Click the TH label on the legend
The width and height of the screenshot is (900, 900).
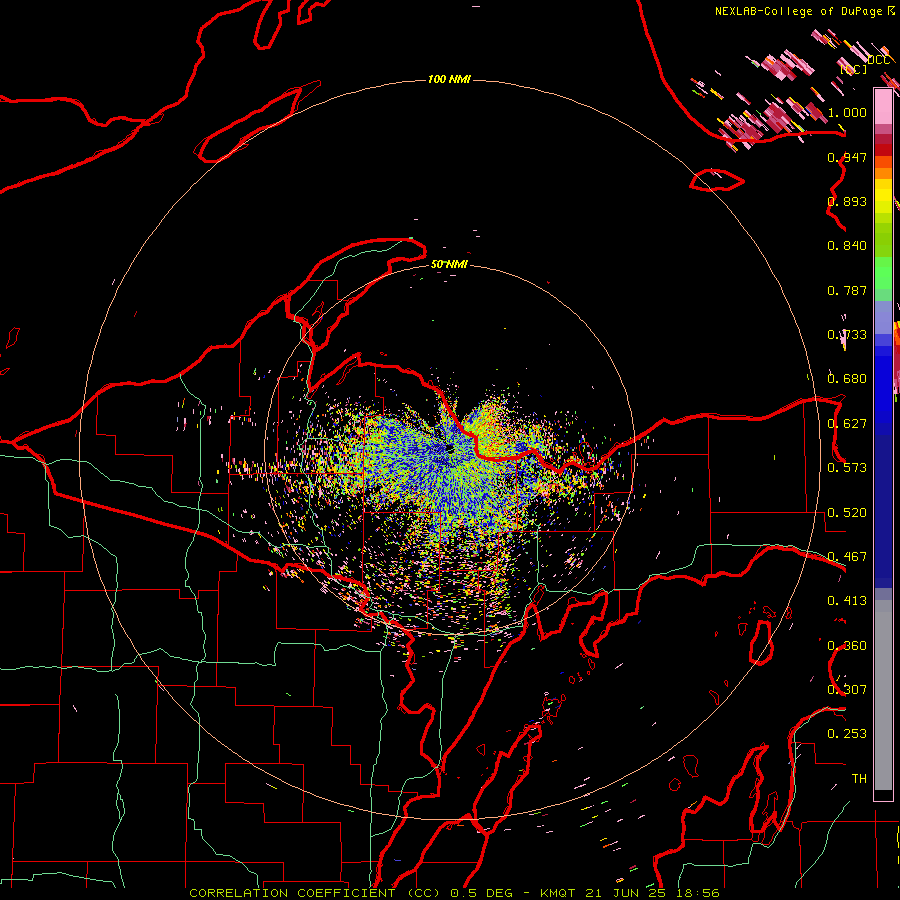[x=859, y=779]
